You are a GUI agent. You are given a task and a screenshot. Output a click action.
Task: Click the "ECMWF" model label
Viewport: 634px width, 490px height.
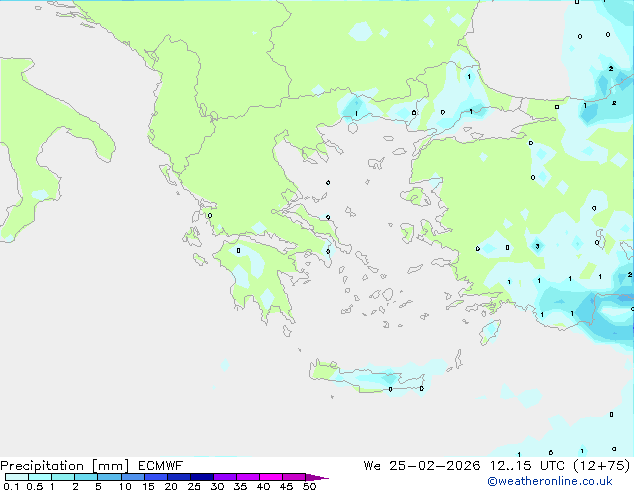[x=161, y=466]
